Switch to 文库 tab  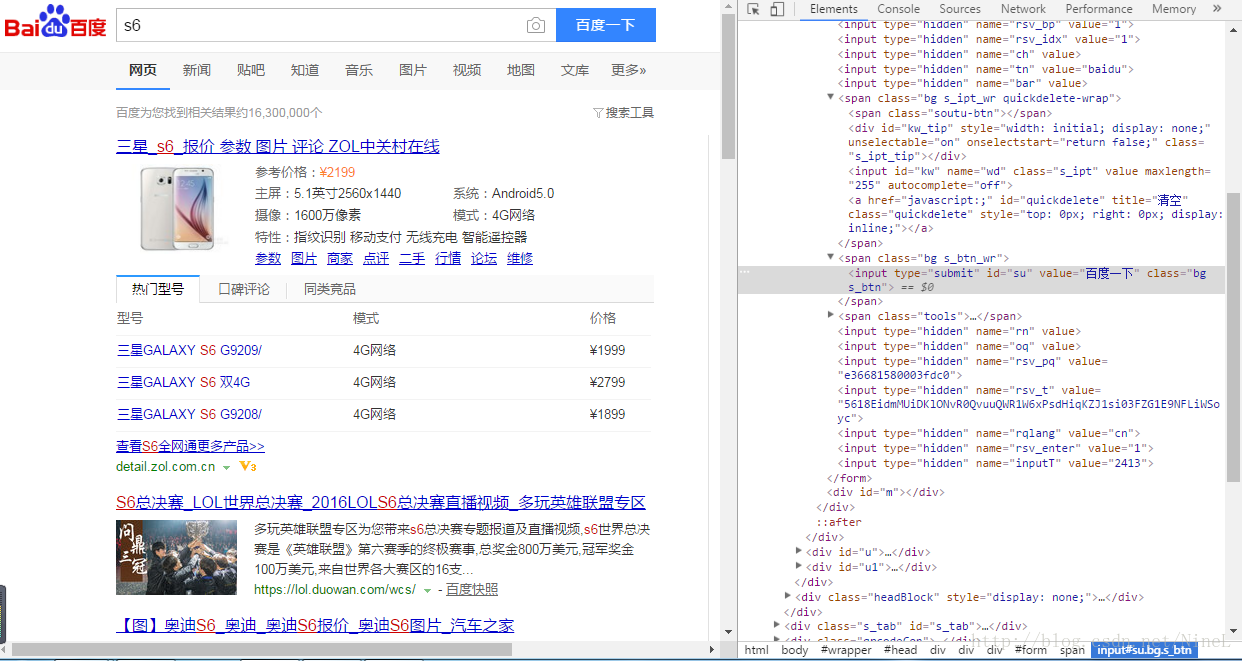tap(575, 70)
